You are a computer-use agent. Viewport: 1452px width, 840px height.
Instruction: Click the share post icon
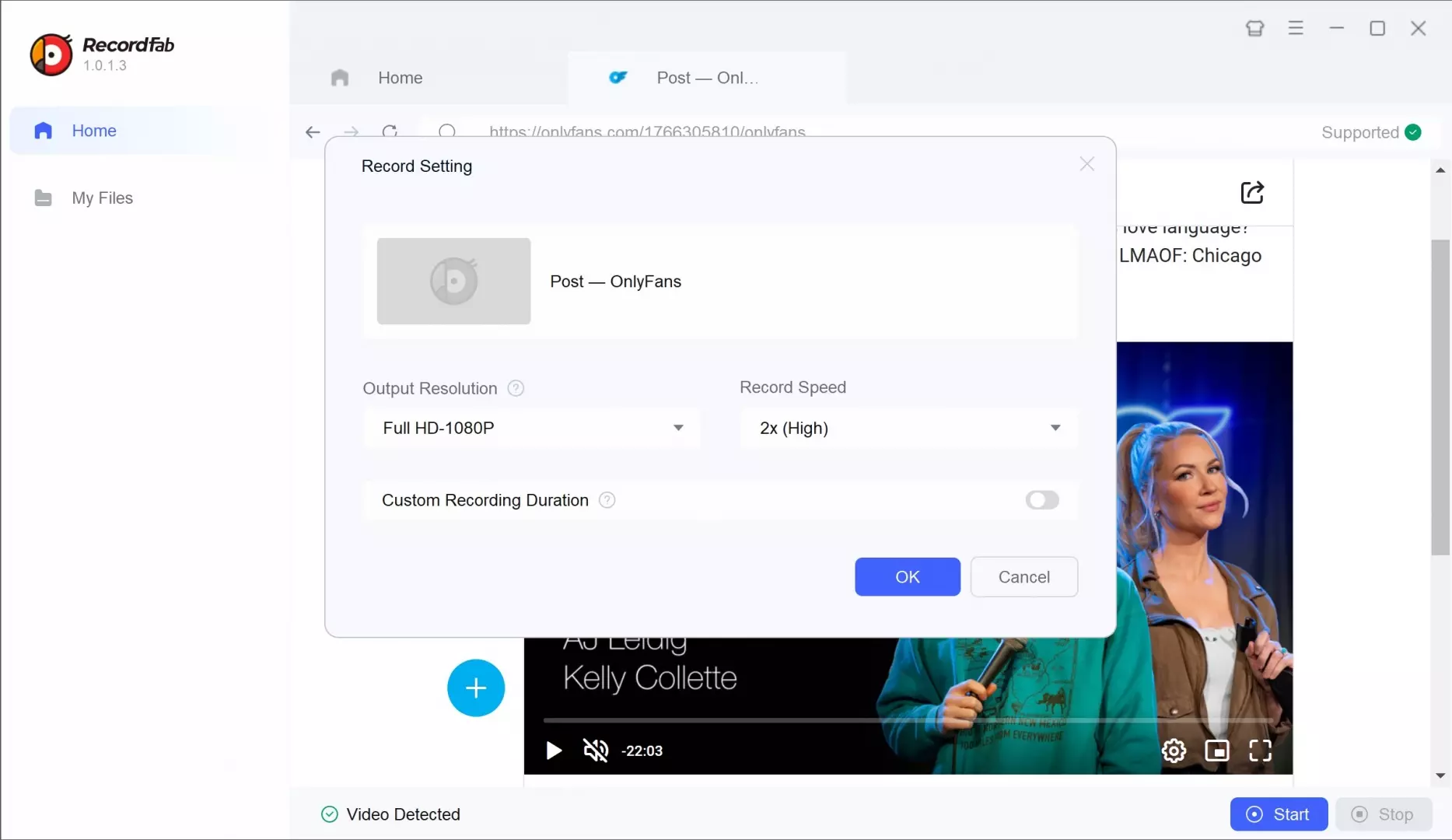pos(1252,192)
